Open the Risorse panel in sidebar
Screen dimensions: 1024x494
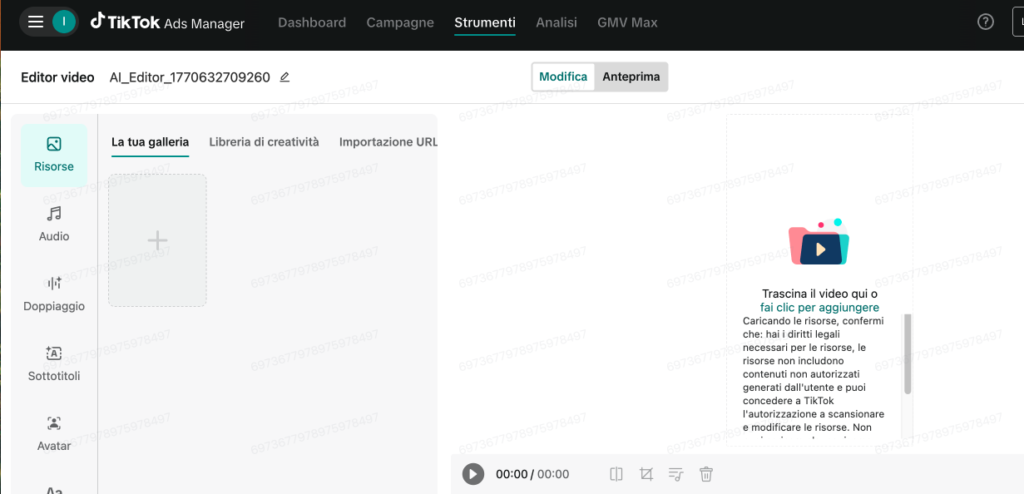[x=54, y=154]
